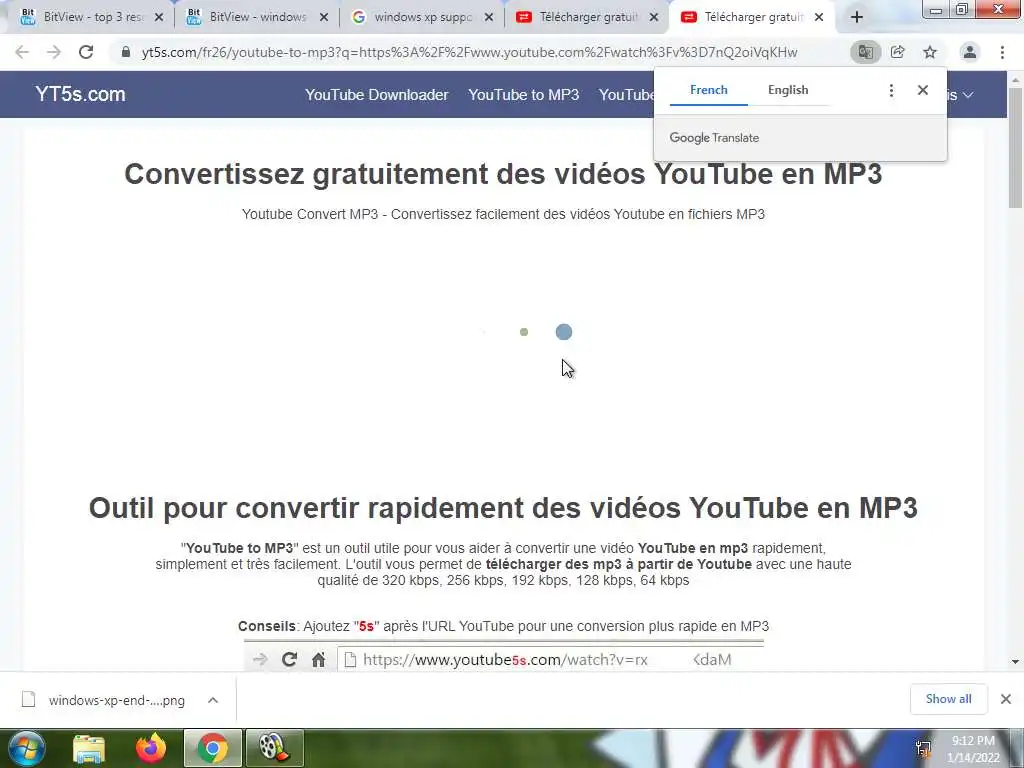Open the Chrome profile avatar icon
The image size is (1024, 768).
[x=970, y=52]
